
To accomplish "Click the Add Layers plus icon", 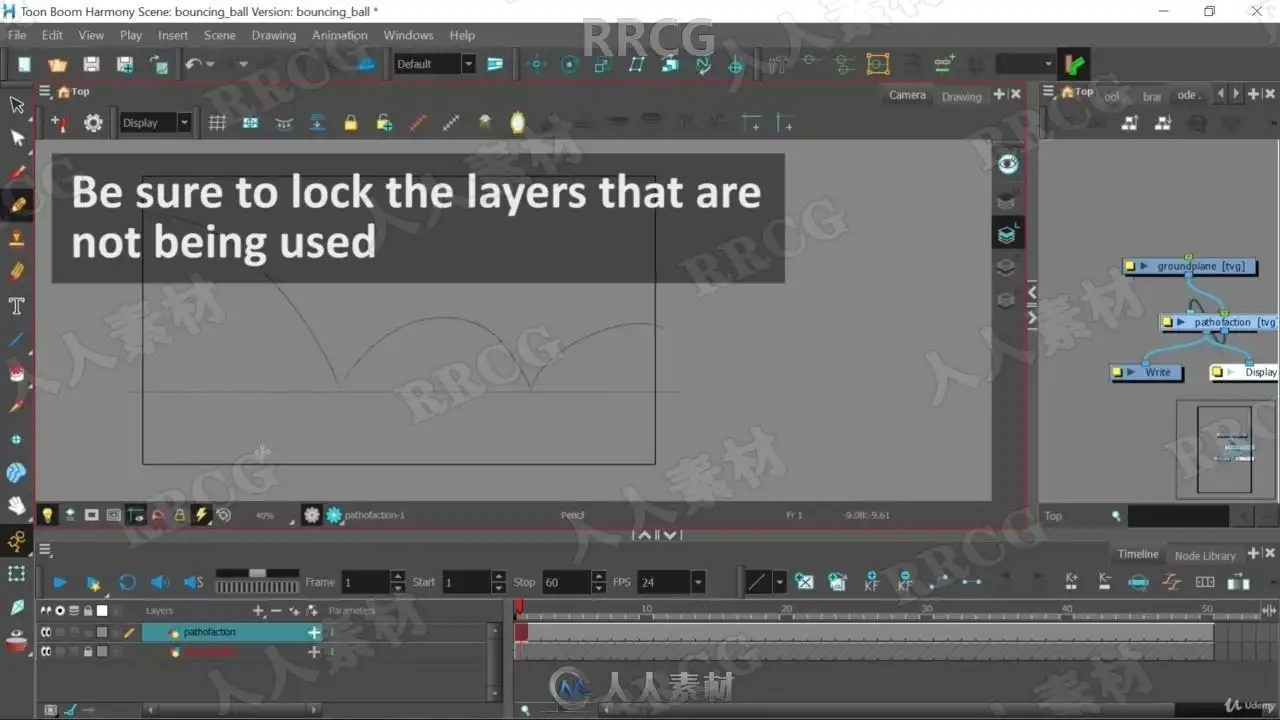I will pyautogui.click(x=258, y=610).
